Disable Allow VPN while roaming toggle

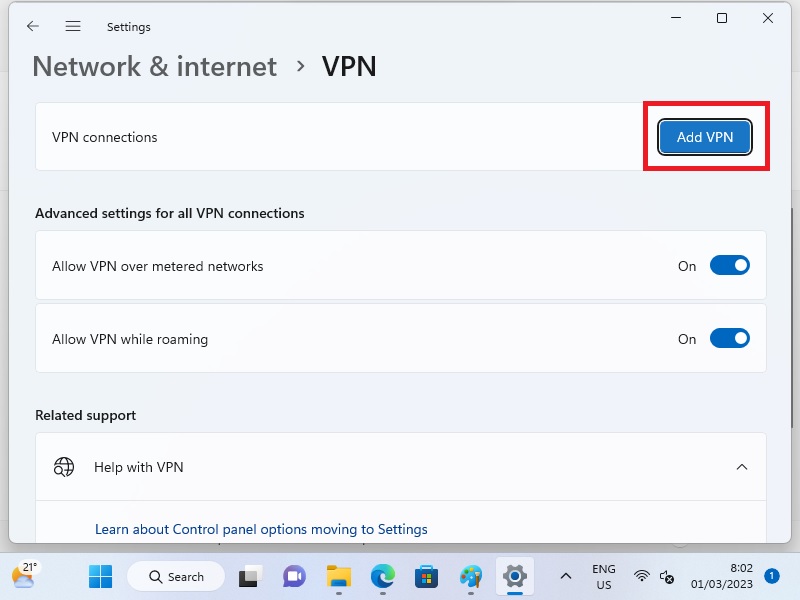pos(729,339)
